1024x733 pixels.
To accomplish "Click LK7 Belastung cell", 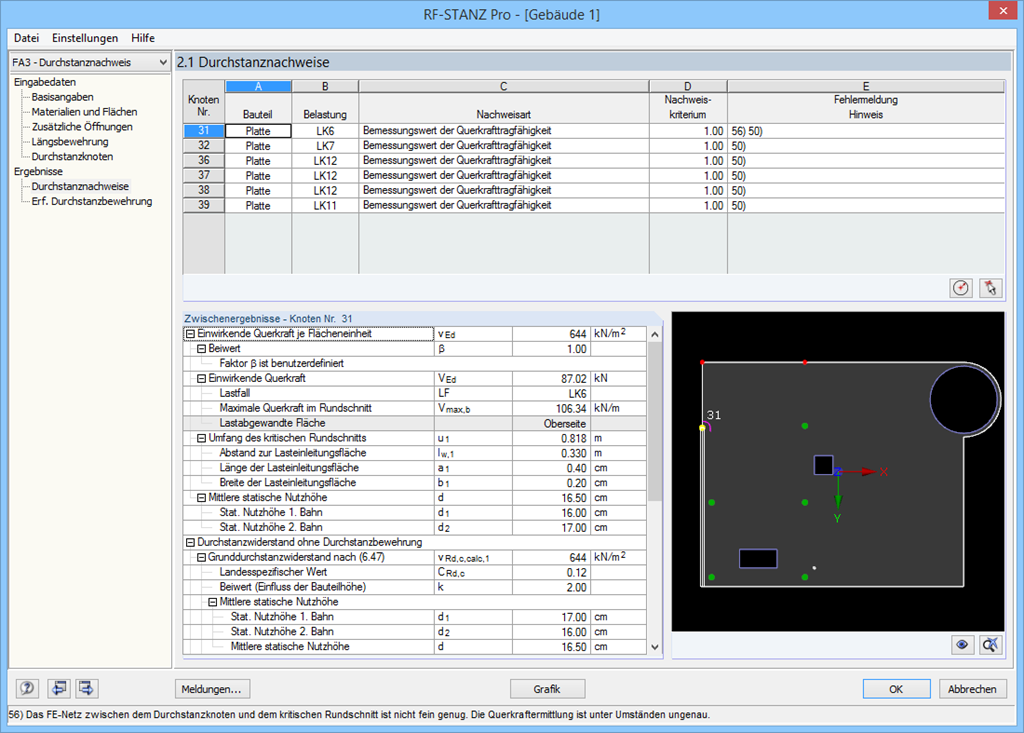I will (325, 146).
